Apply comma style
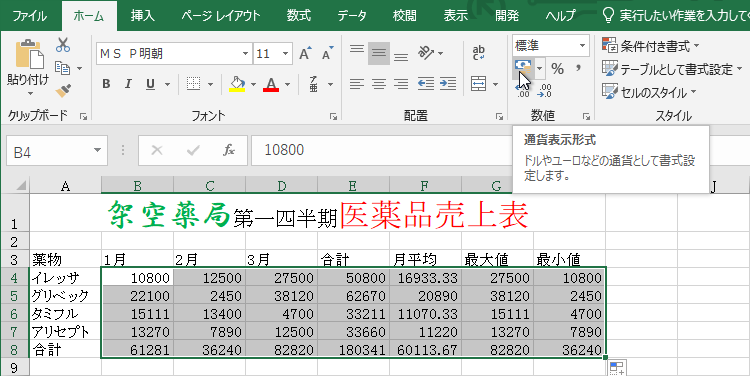Viewport: 750px width, 376px height. pos(578,69)
